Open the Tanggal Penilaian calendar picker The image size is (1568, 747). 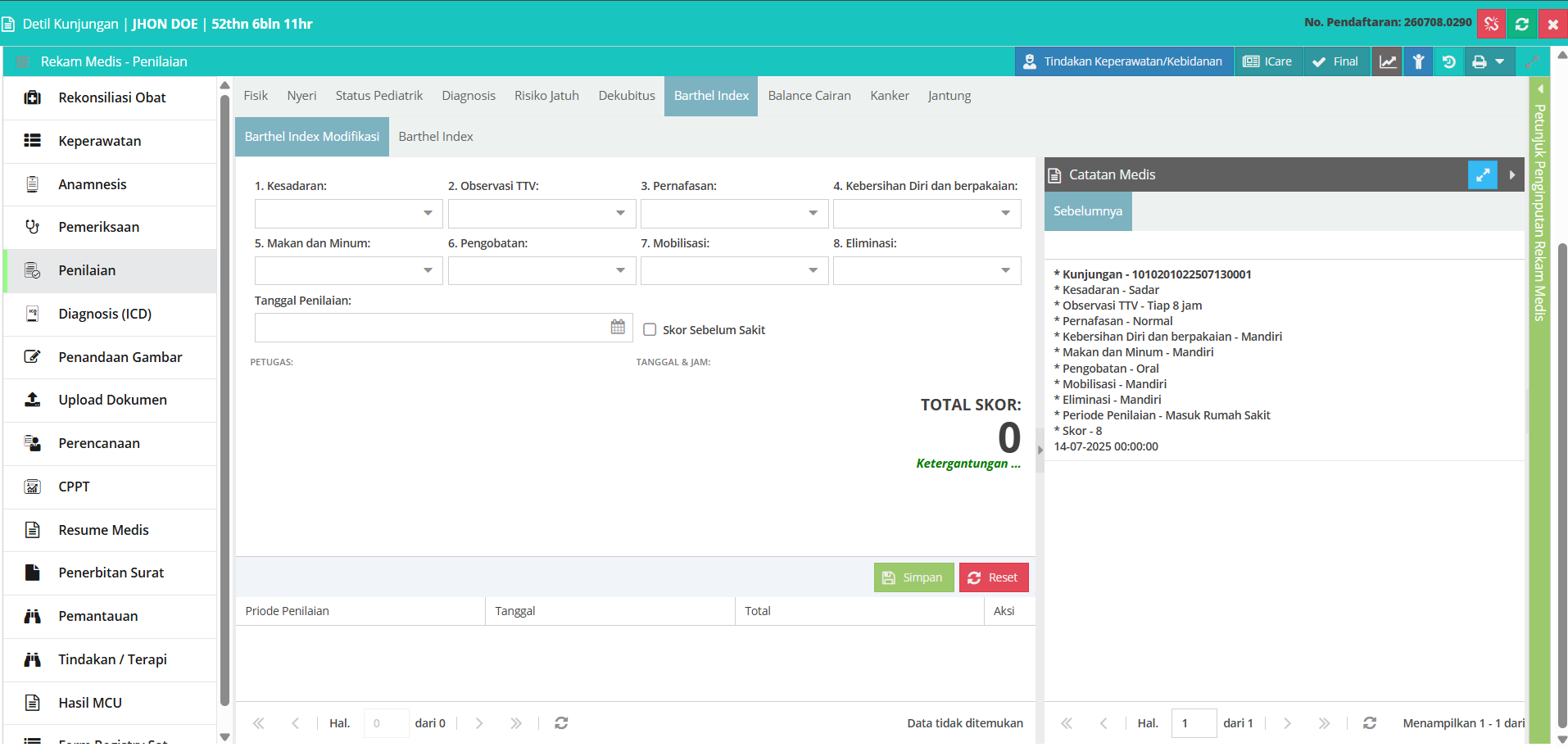coord(618,327)
